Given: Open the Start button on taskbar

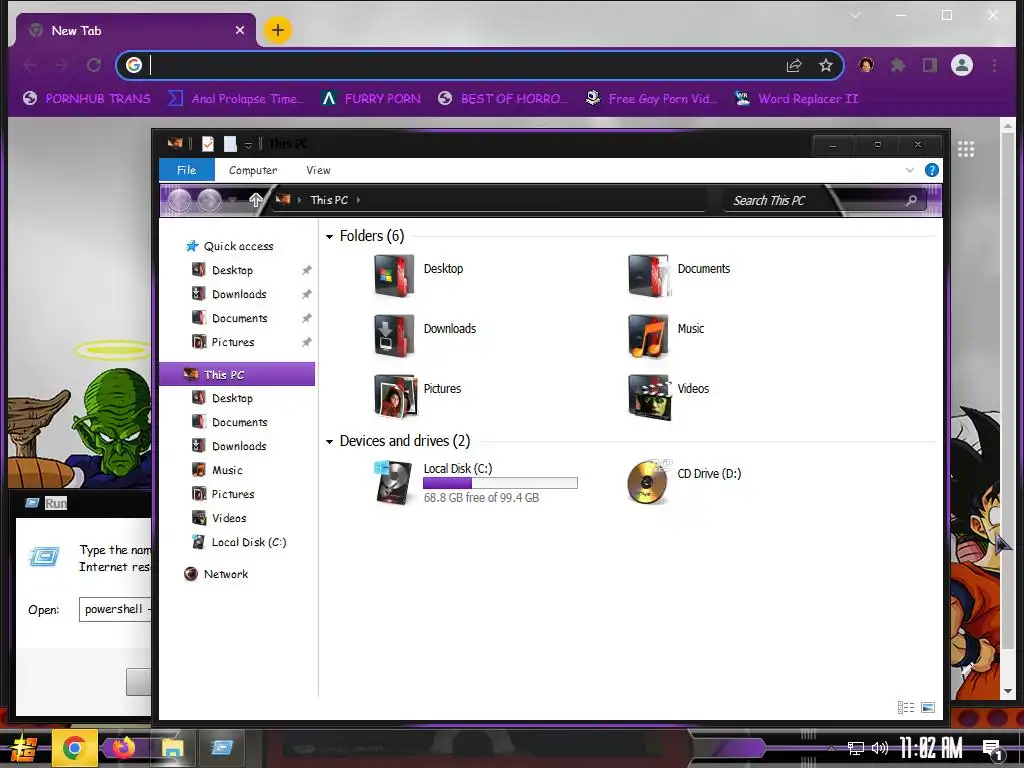Looking at the screenshot, I should point(22,748).
